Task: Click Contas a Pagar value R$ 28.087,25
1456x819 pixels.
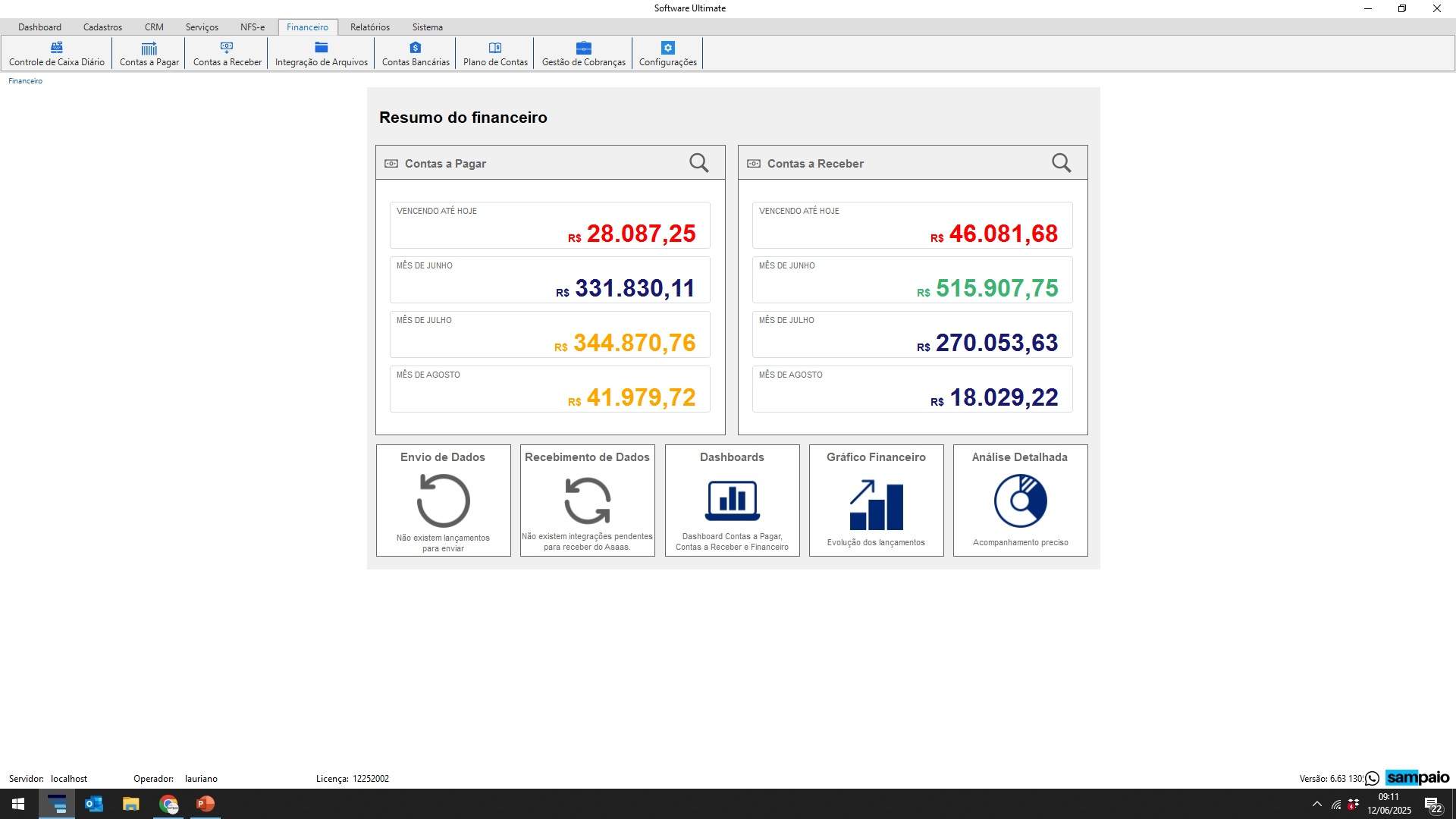Action: point(632,234)
